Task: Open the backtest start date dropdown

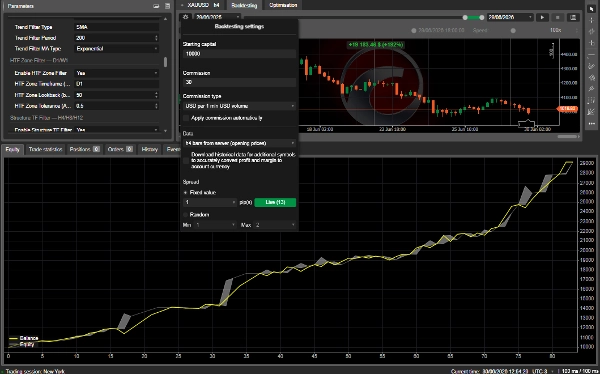Action: [217, 17]
